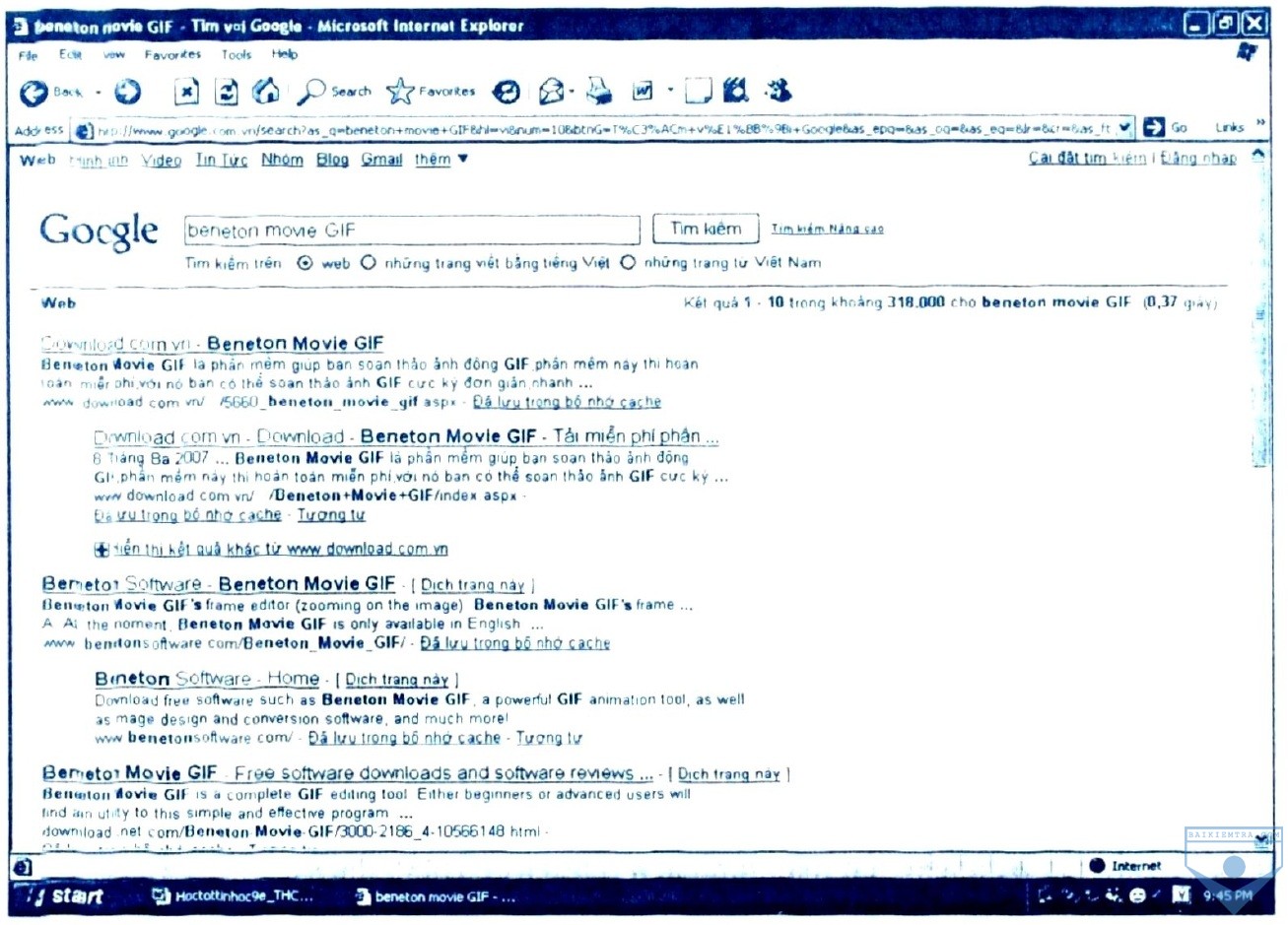Open 'Cài đặt tìm kiếm' settings link
Image resolution: width=1288 pixels, height=925 pixels.
tap(1087, 158)
